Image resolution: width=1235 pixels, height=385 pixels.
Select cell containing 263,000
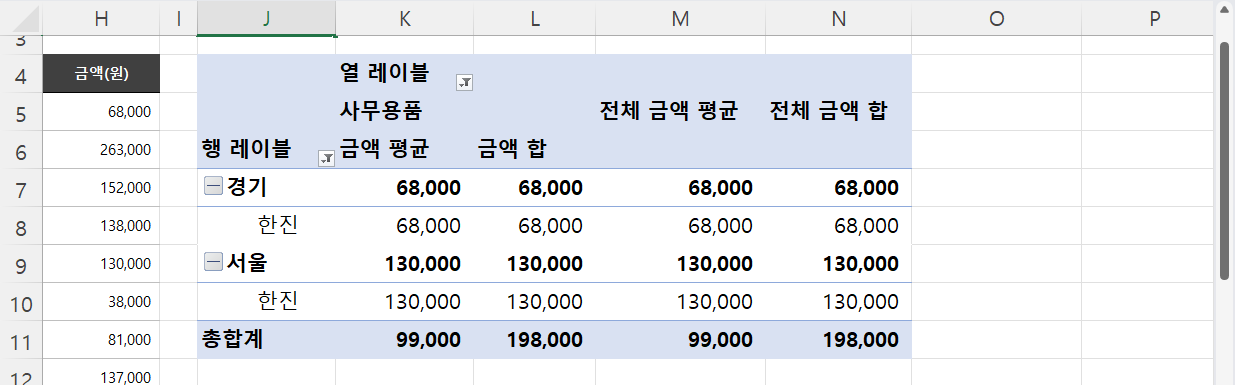coord(101,149)
